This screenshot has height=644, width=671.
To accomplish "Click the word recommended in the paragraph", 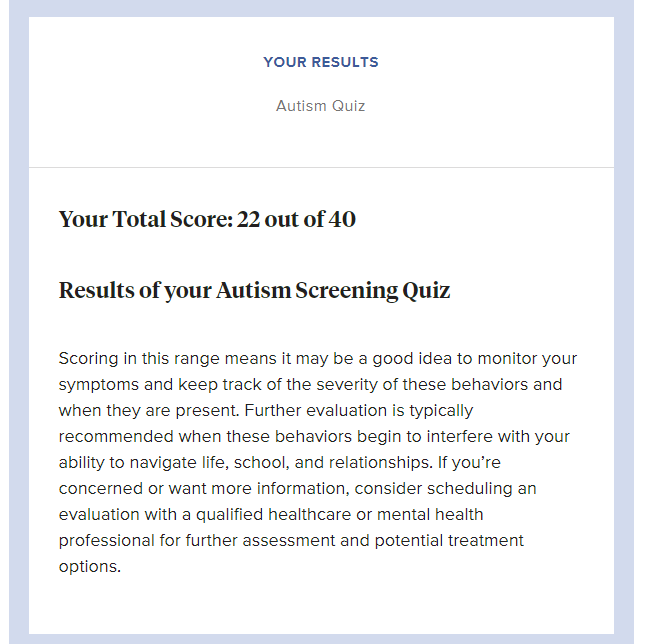I will pos(110,436).
